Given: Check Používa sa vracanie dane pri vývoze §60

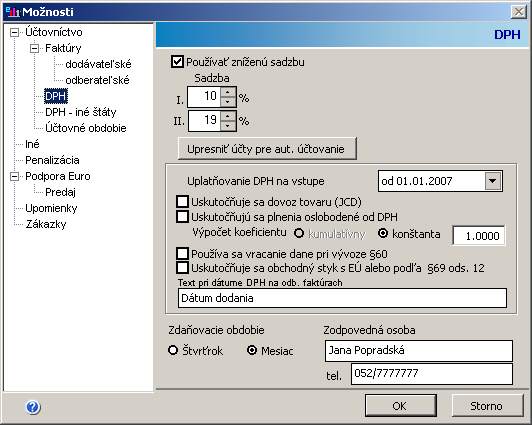Looking at the screenshot, I should [183, 253].
